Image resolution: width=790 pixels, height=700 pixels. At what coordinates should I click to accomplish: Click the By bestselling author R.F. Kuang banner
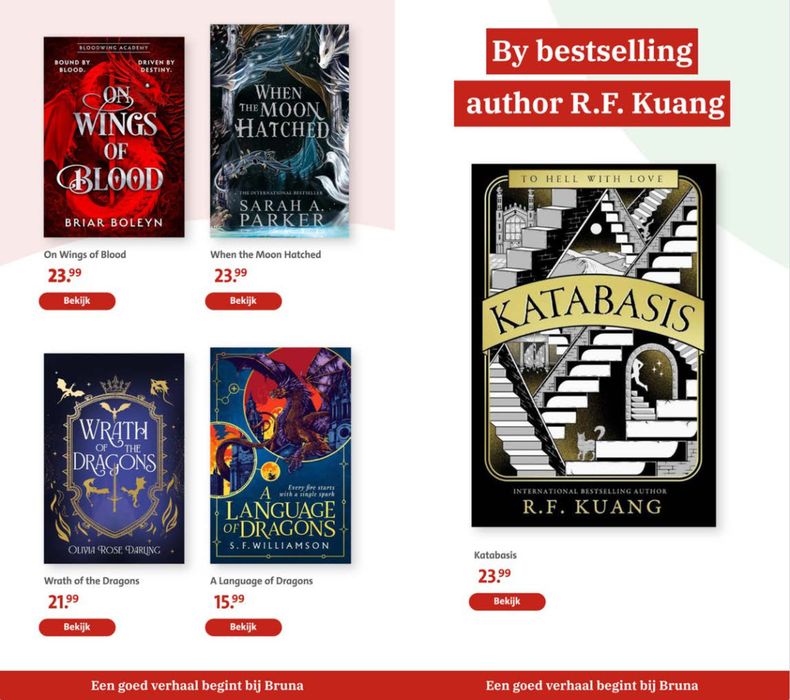tap(592, 77)
